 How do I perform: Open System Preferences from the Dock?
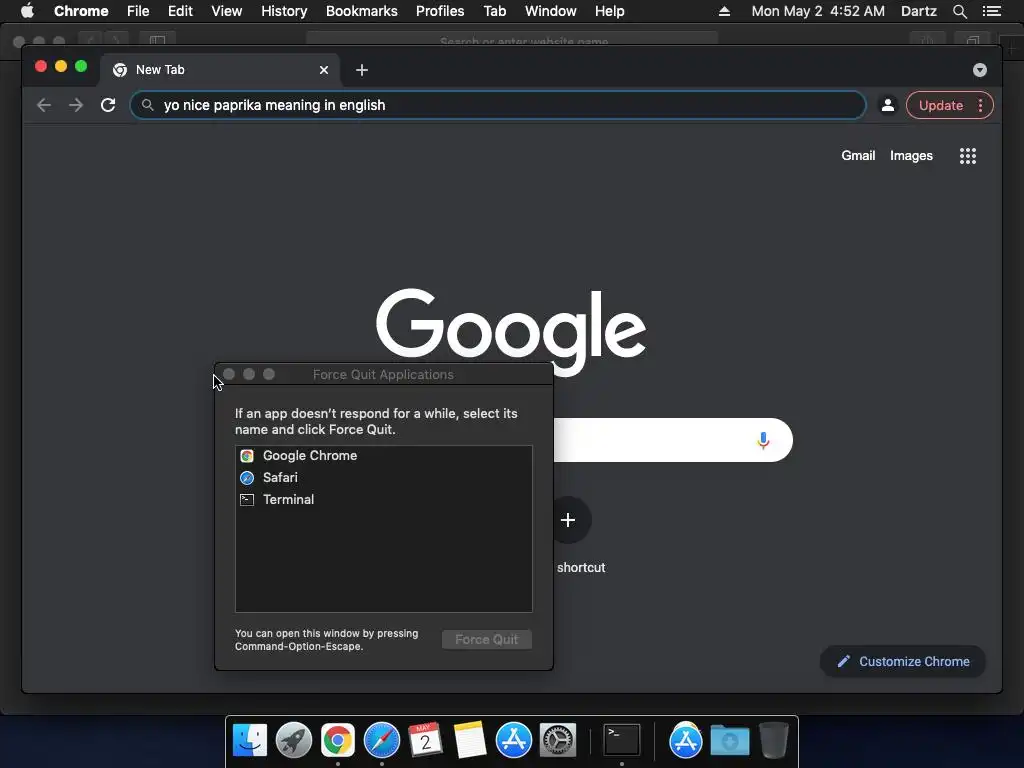[x=558, y=741]
